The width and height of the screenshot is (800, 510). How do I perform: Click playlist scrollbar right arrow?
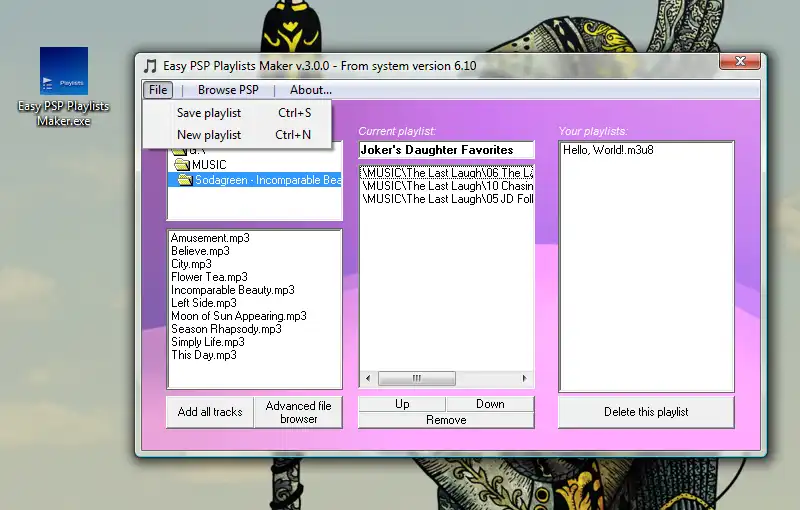coord(524,378)
